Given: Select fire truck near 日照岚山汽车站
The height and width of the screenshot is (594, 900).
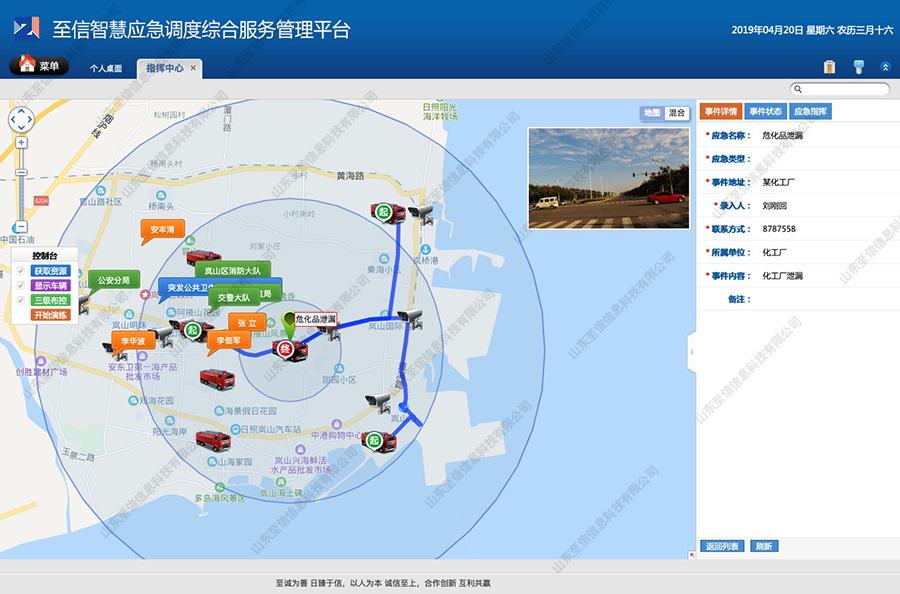Looking at the screenshot, I should point(213,441).
